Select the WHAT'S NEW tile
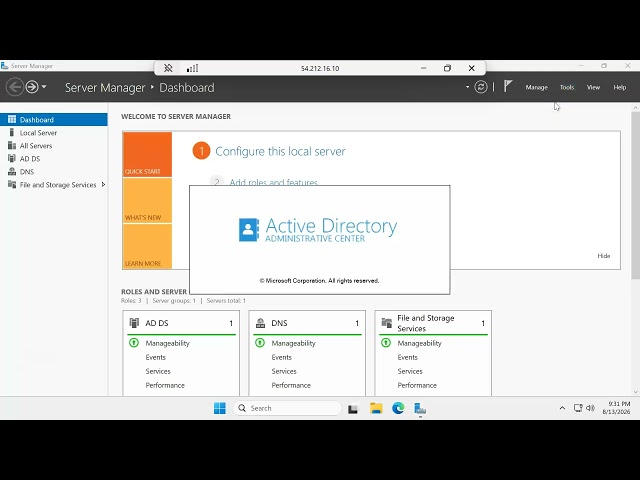Image resolution: width=640 pixels, height=480 pixels. [x=147, y=200]
